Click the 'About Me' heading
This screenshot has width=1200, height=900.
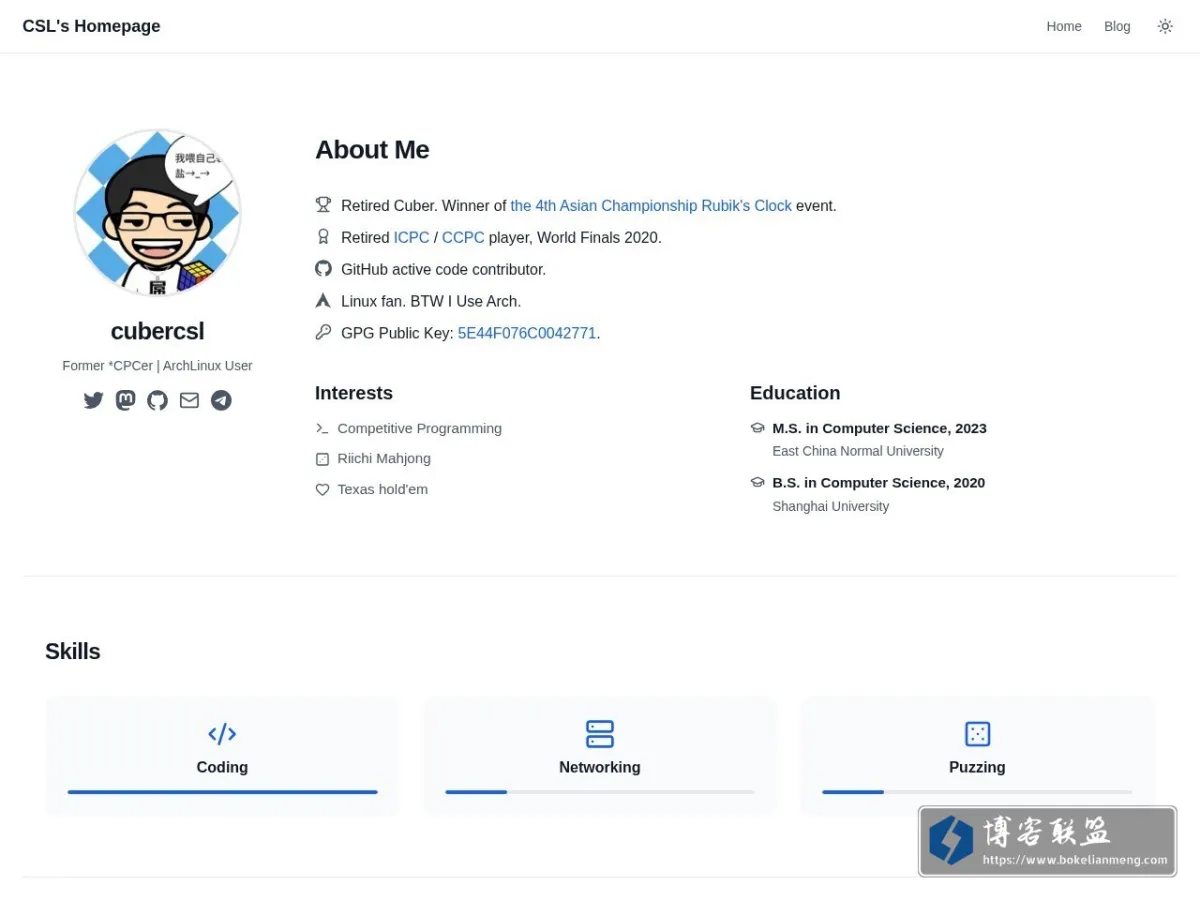[x=372, y=150]
